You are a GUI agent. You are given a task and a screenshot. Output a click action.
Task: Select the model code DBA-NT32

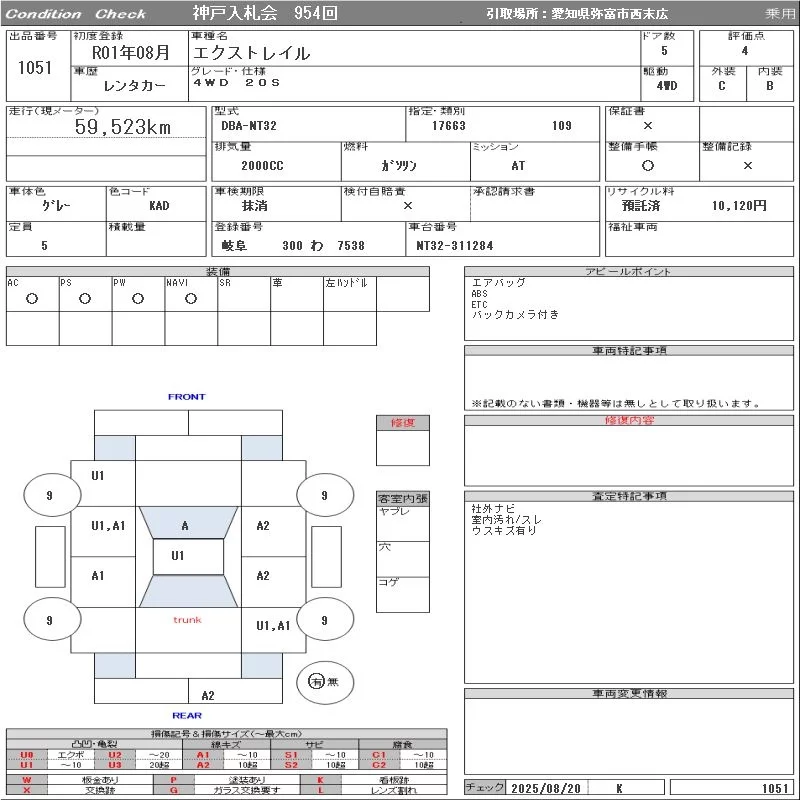[248, 126]
